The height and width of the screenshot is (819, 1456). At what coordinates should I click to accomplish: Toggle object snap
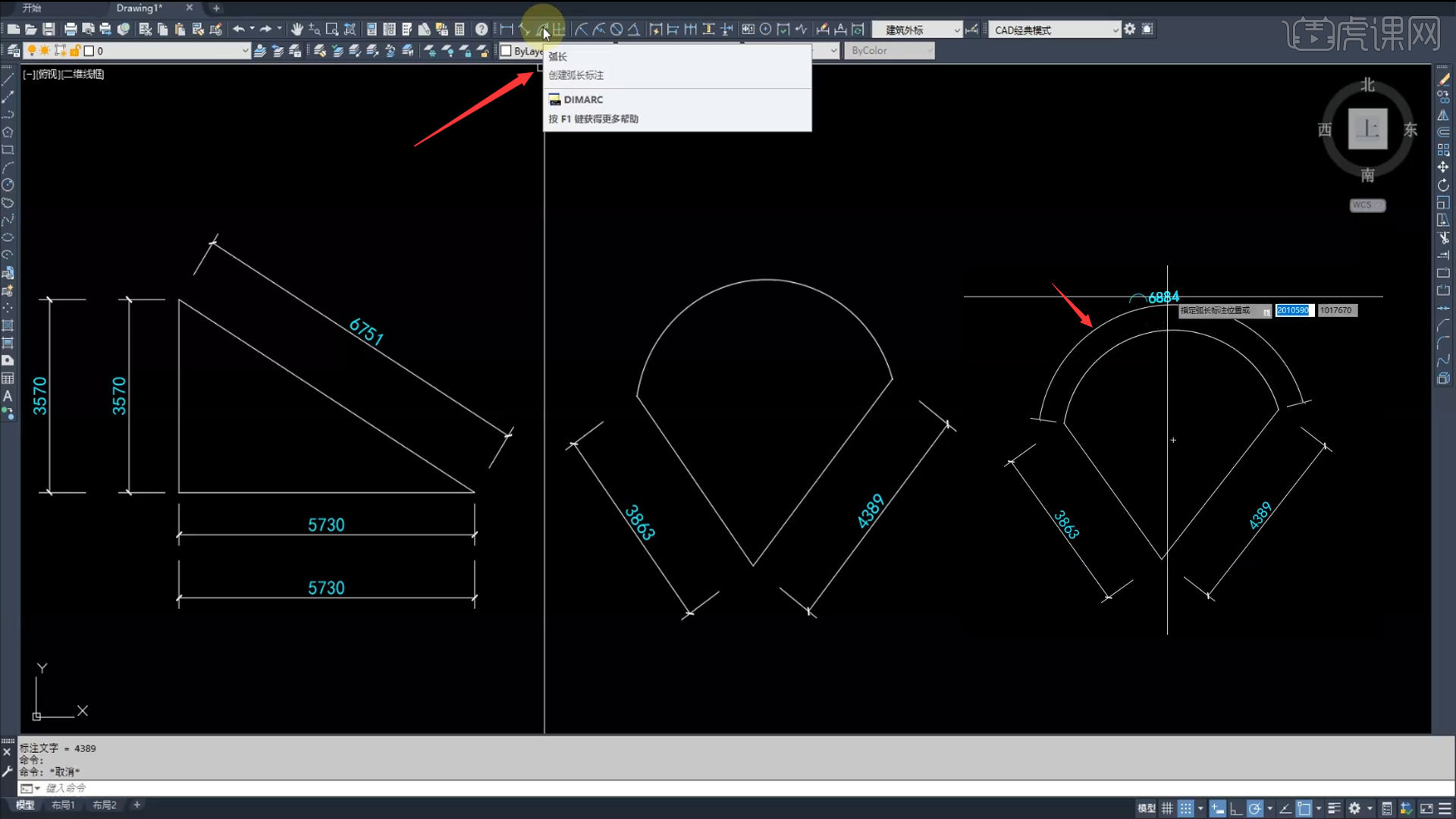pos(1304,808)
